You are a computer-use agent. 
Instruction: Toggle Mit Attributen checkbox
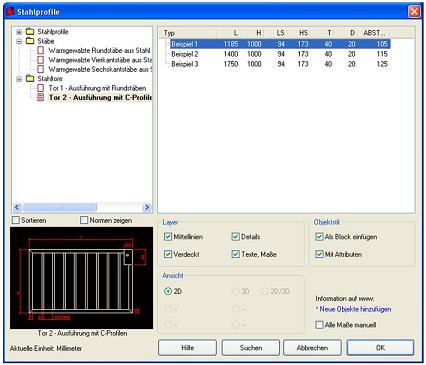[319, 254]
